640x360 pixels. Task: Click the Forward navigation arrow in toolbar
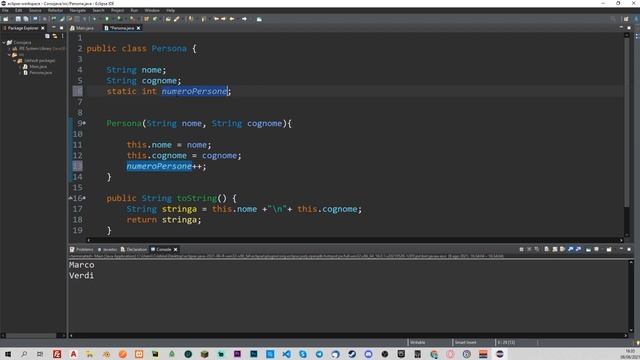coord(244,19)
